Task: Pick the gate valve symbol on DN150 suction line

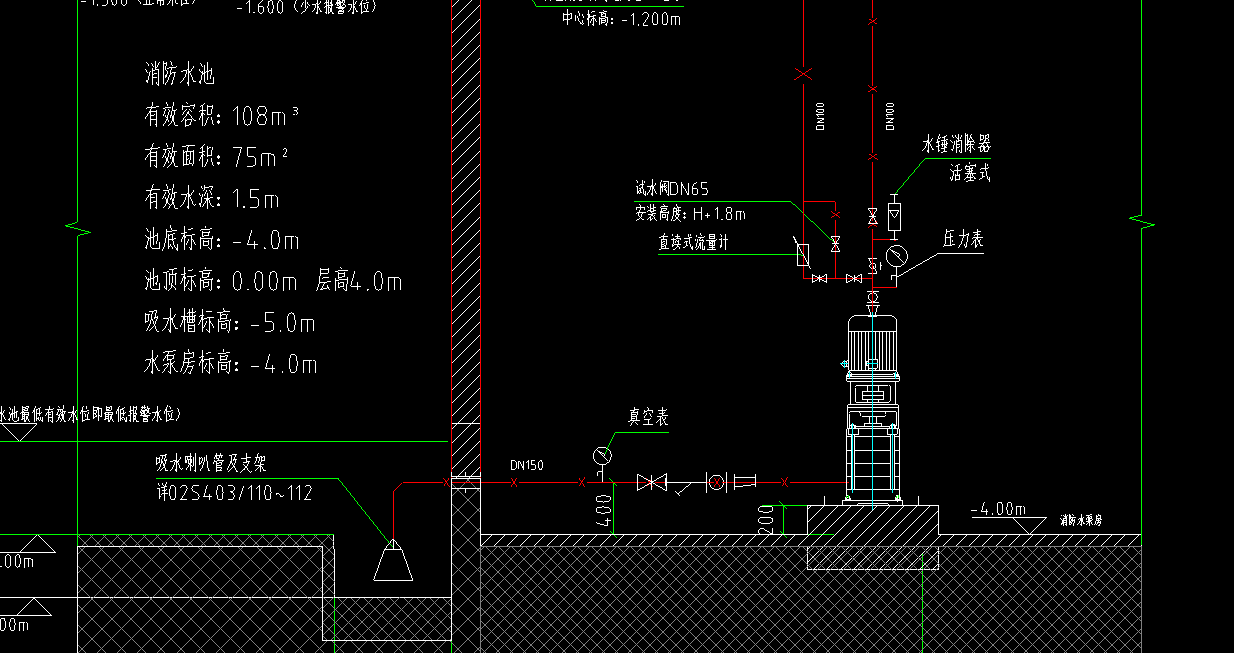Action: 652,482
